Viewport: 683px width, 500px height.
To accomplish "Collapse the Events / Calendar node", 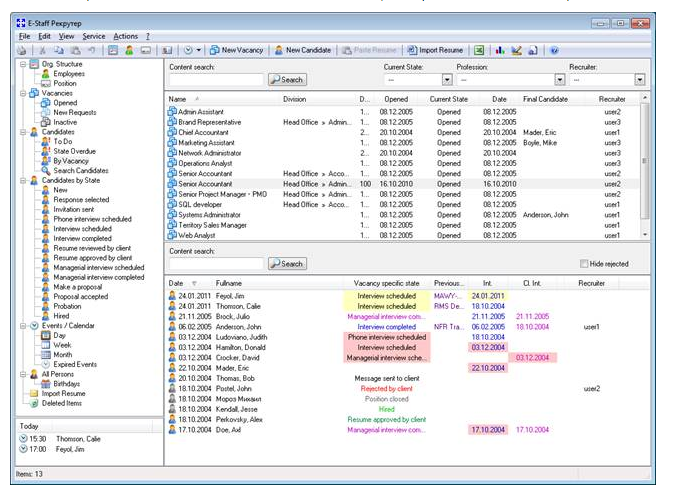I will coord(23,326).
